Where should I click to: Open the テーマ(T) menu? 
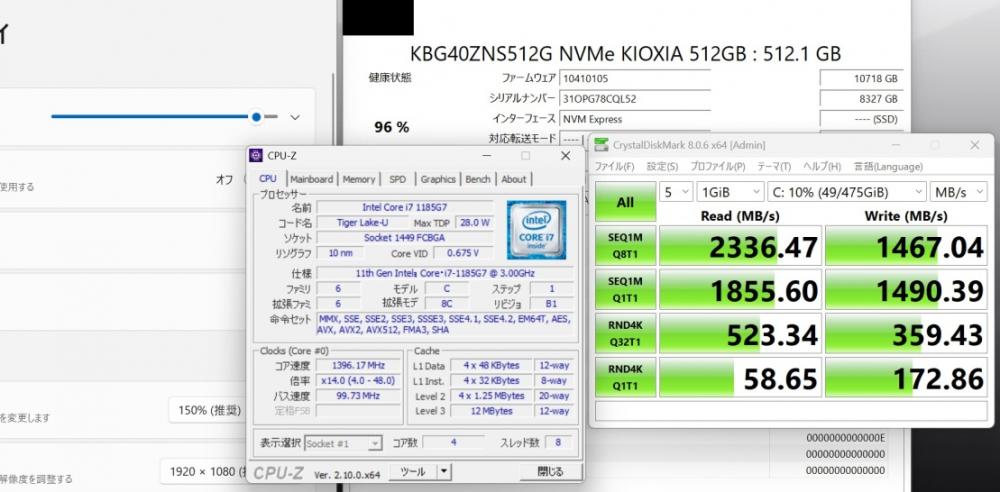tap(774, 167)
